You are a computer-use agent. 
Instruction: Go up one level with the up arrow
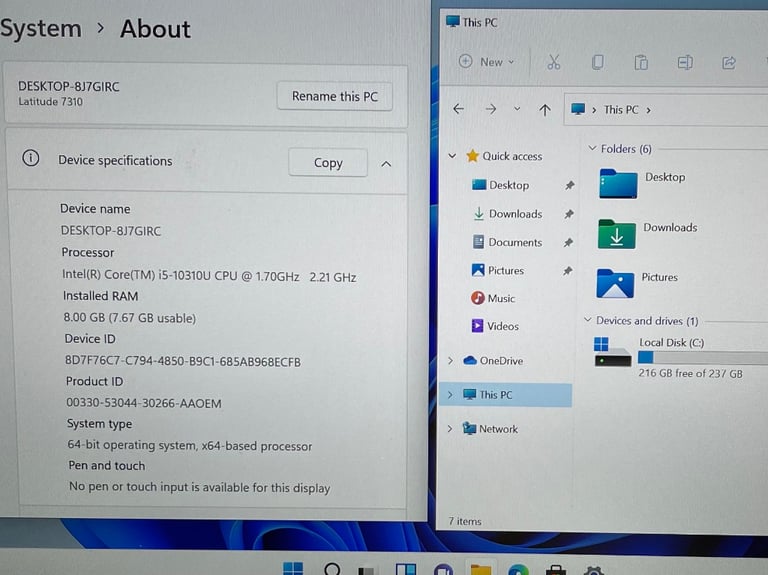click(545, 110)
